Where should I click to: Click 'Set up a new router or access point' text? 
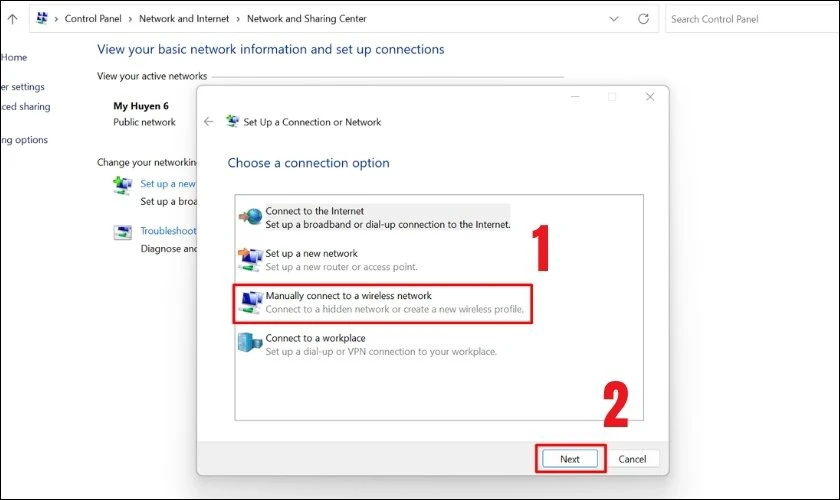(341, 267)
